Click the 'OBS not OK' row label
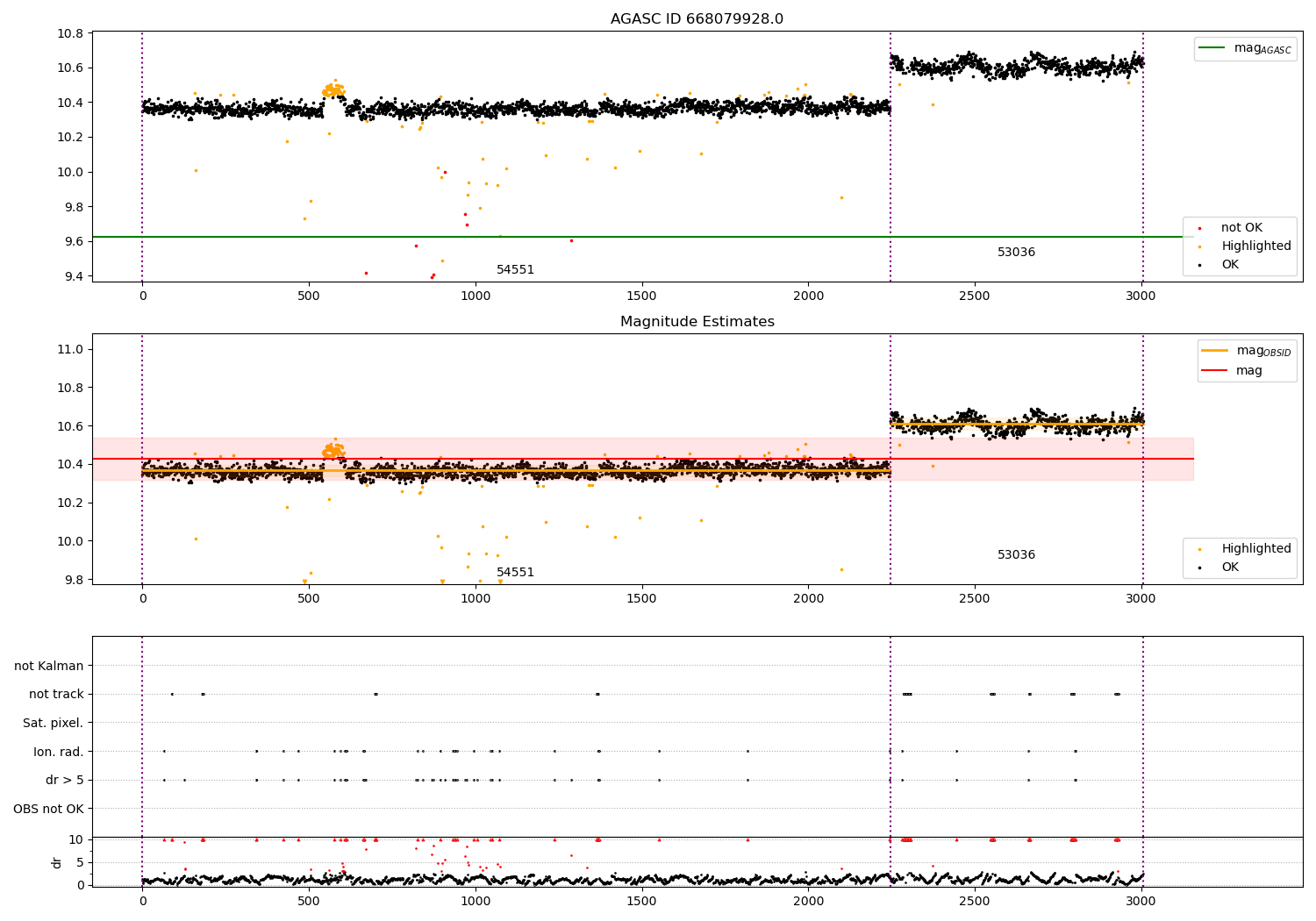The height and width of the screenshot is (921, 1316). (48, 809)
